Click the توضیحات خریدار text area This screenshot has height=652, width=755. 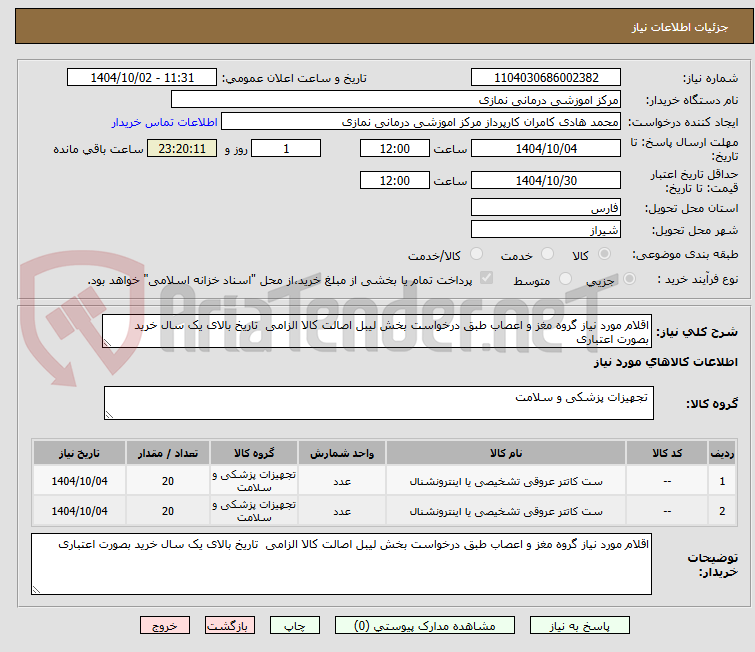click(x=341, y=564)
